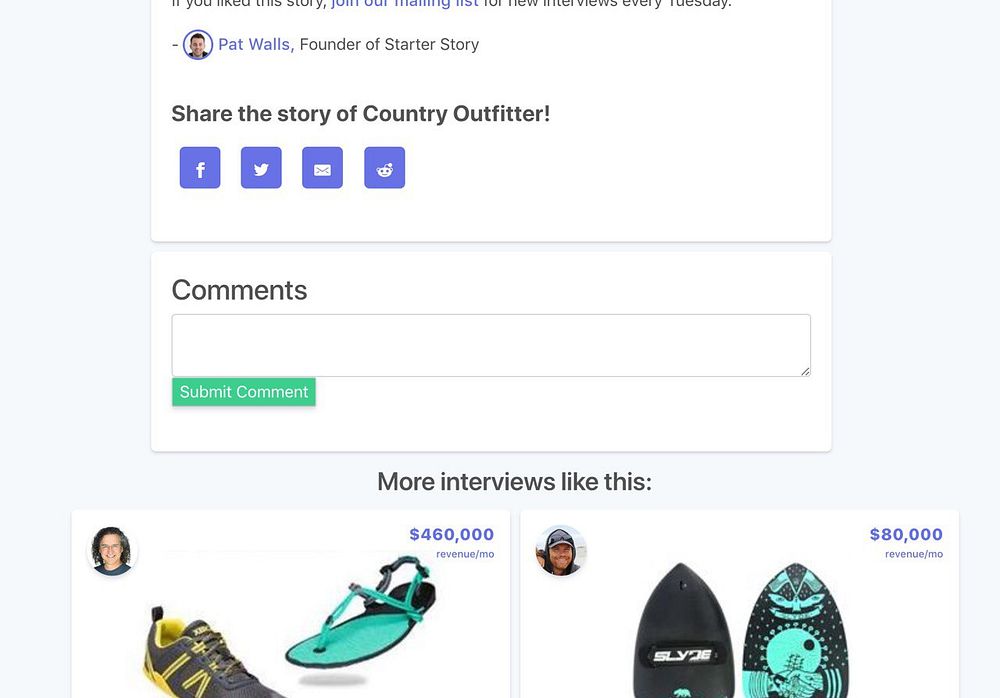Share the story on Twitter
The width and height of the screenshot is (1000, 698).
tap(261, 168)
